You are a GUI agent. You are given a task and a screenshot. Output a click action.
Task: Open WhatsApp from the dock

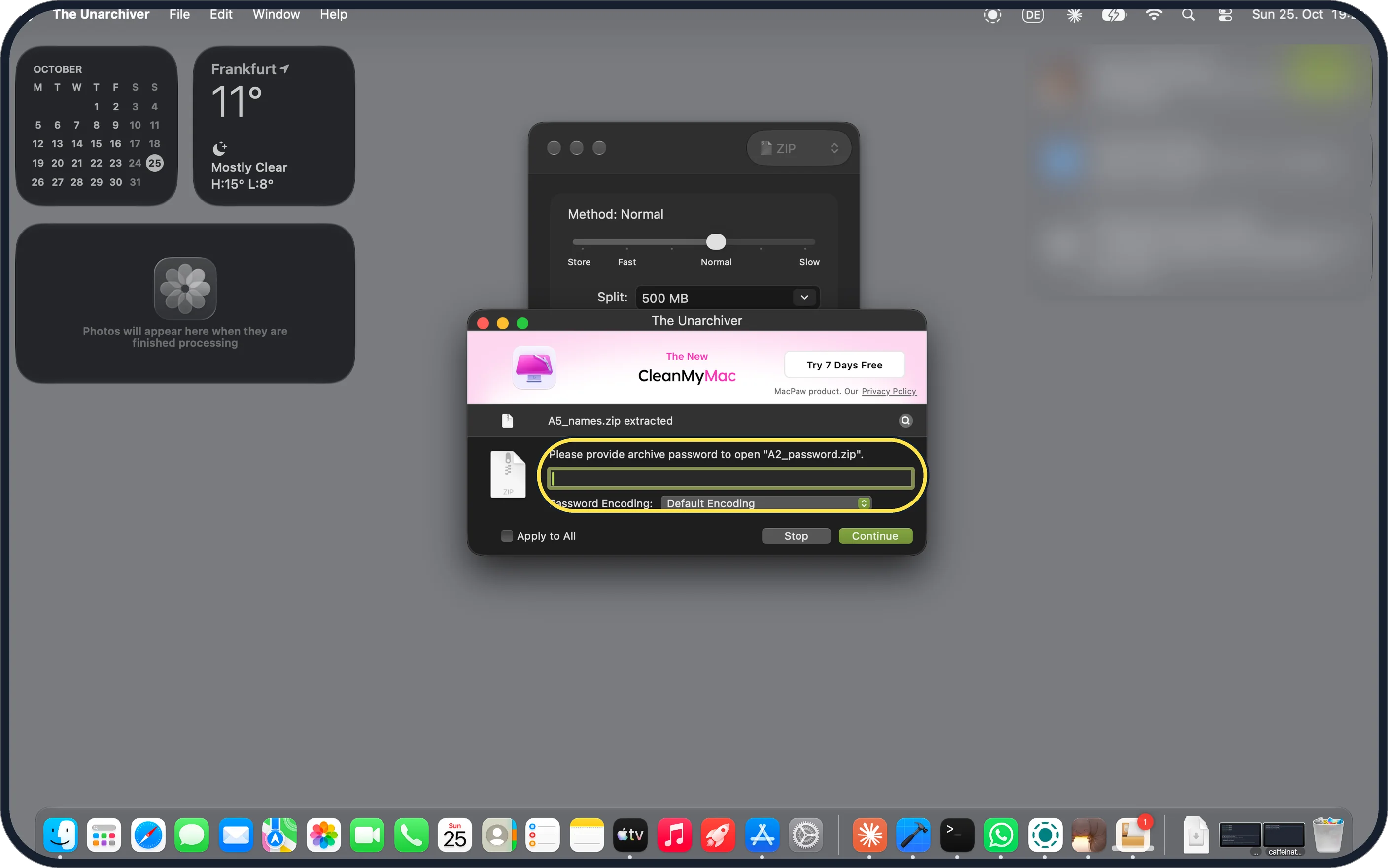coord(1001,835)
